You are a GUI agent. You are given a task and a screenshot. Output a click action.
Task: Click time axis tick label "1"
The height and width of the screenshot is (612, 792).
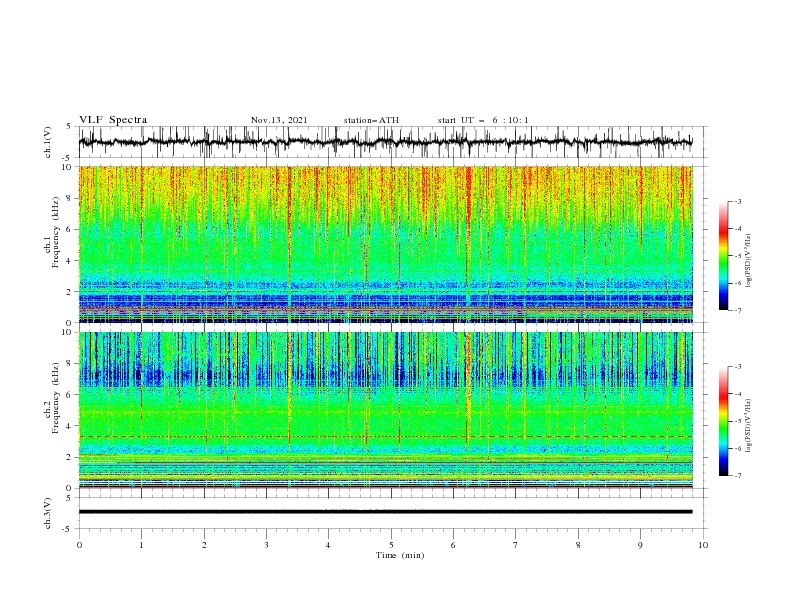click(x=141, y=545)
